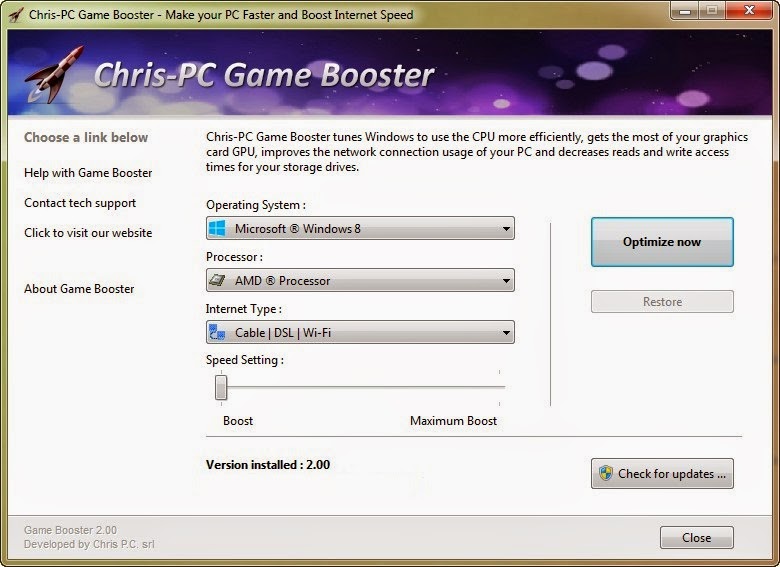Click the Game Booster 2.00 footer text
The width and height of the screenshot is (780, 567).
[70, 530]
